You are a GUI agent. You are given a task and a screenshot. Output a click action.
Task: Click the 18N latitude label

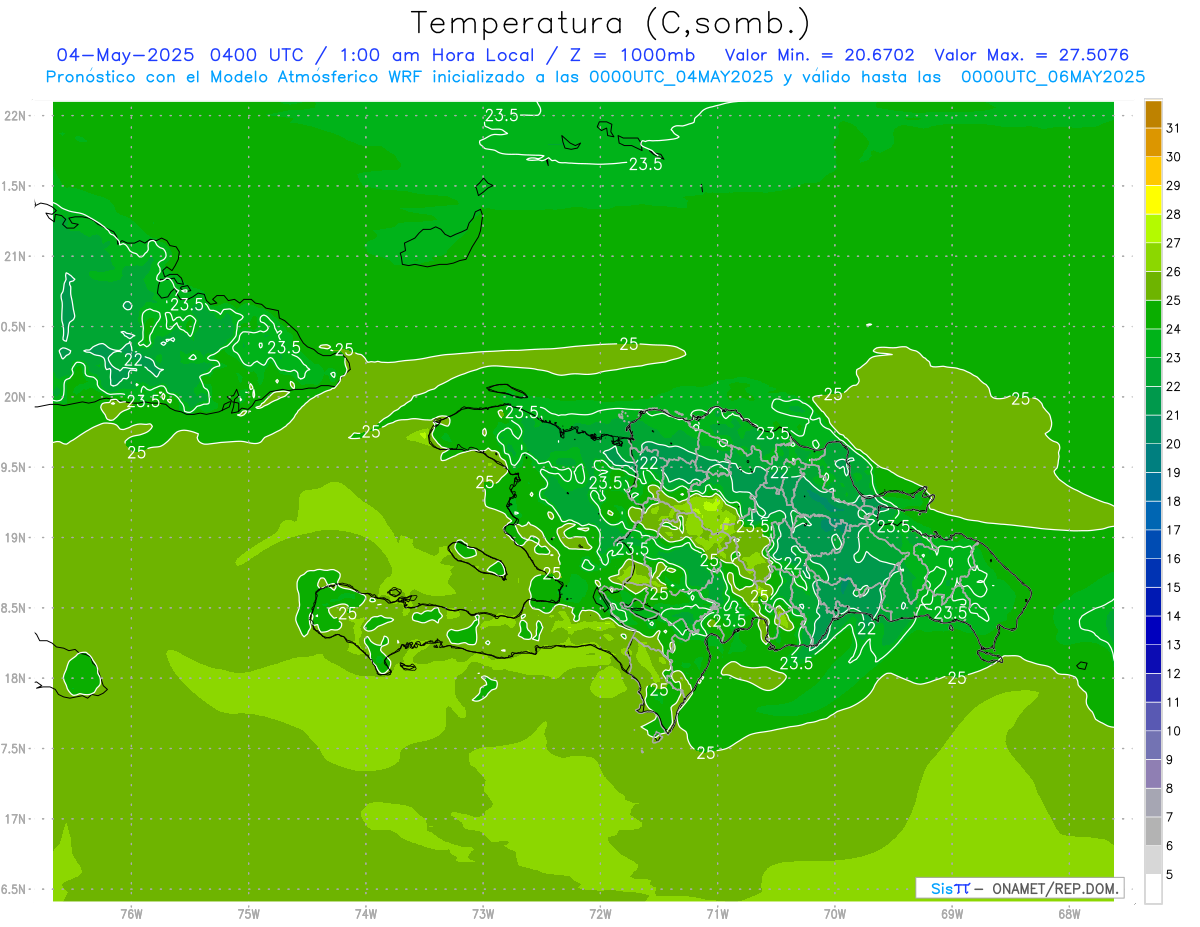16,678
